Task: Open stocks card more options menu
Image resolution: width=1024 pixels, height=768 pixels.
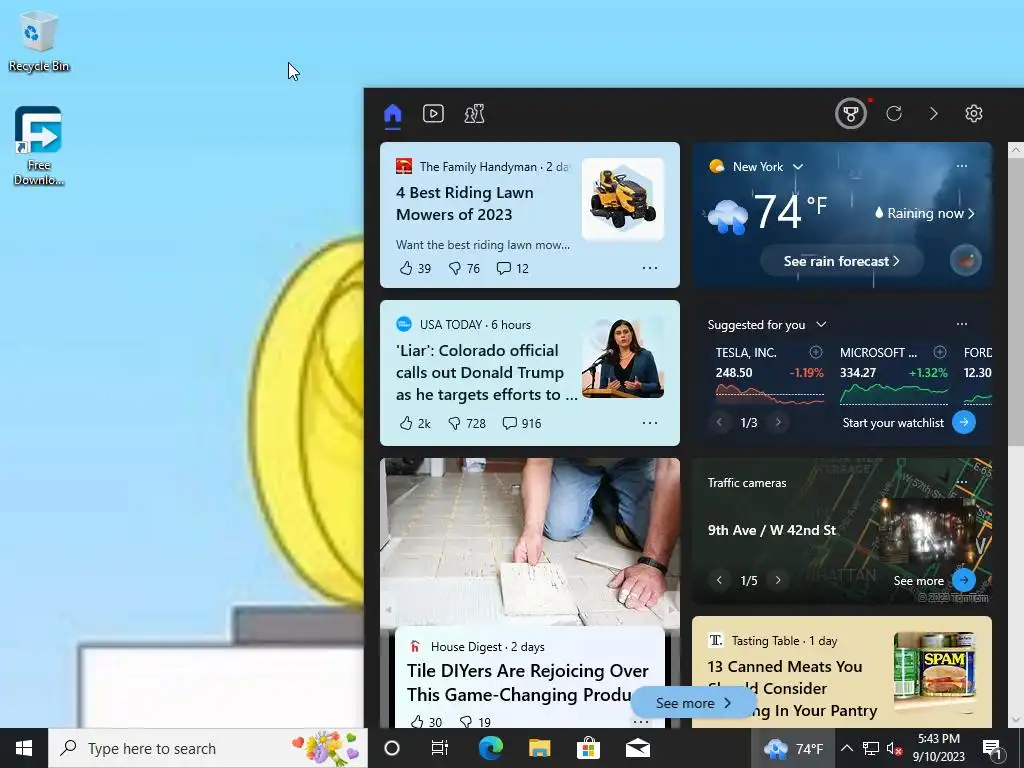Action: click(962, 324)
